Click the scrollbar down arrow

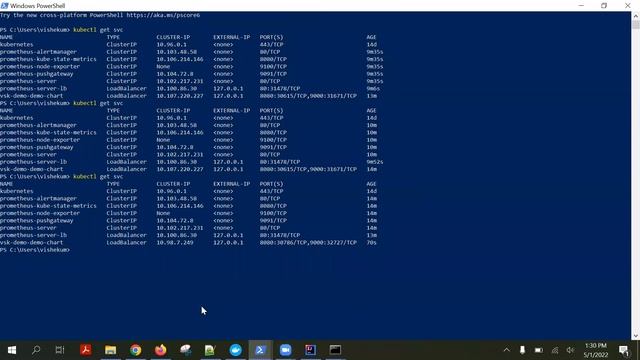[x=636, y=336]
